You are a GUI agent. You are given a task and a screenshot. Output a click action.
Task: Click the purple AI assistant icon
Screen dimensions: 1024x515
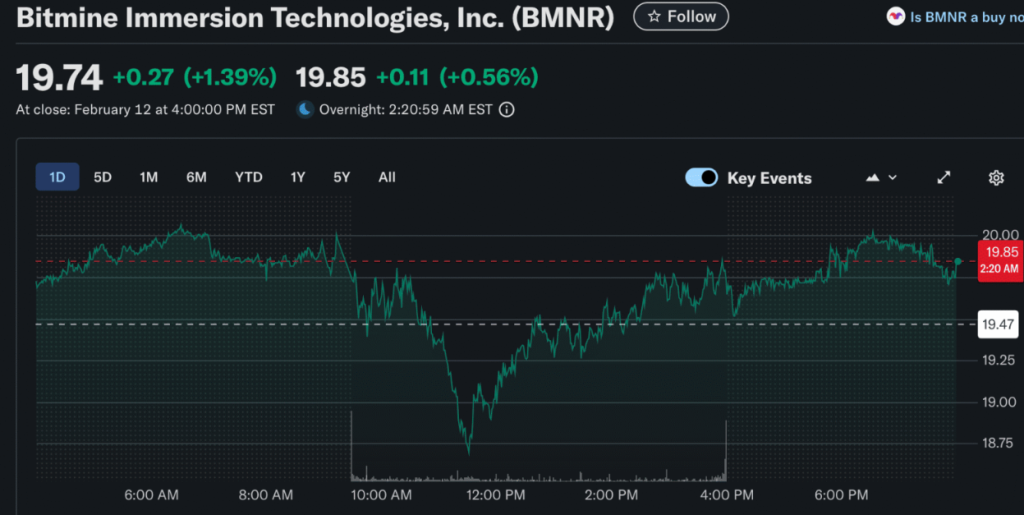[895, 17]
